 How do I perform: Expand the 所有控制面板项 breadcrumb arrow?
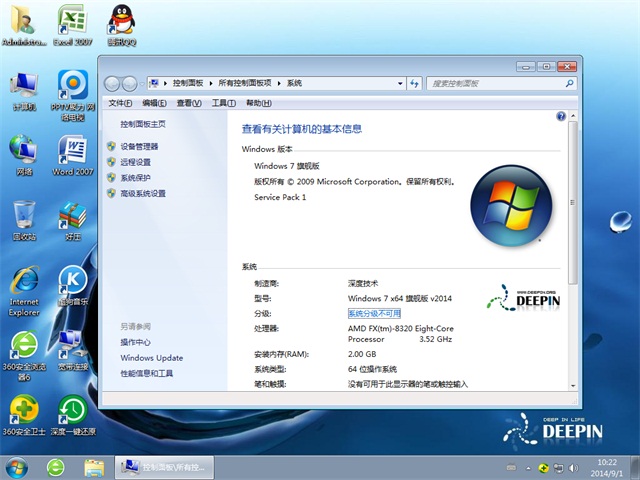pos(279,83)
